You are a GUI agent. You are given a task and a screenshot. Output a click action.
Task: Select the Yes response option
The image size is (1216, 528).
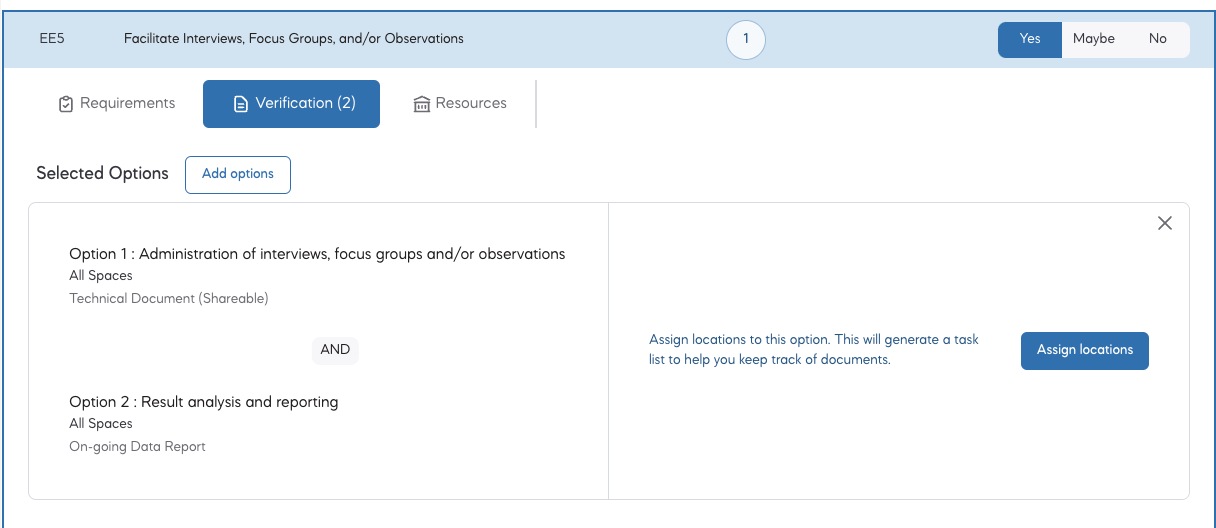pos(1029,40)
